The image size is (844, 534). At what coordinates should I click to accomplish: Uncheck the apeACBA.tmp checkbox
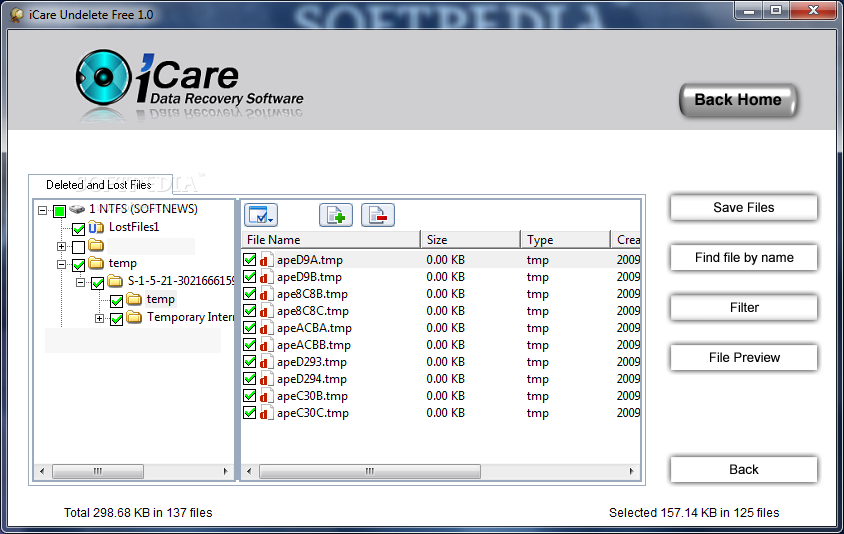point(249,328)
